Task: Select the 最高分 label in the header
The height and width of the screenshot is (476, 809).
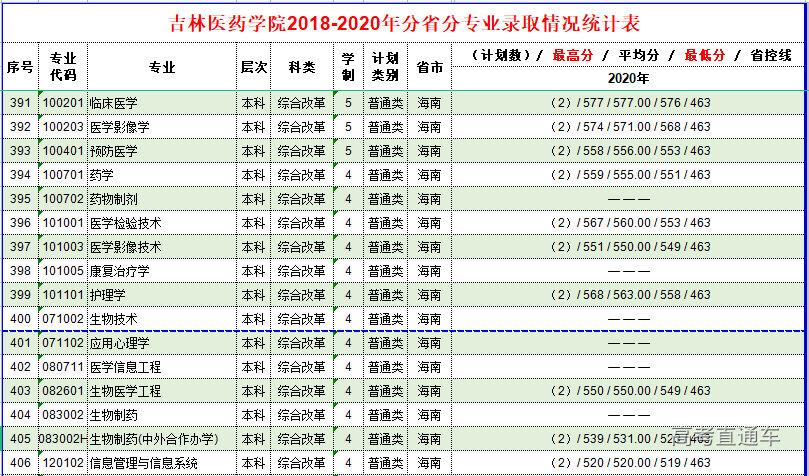Action: coord(572,55)
